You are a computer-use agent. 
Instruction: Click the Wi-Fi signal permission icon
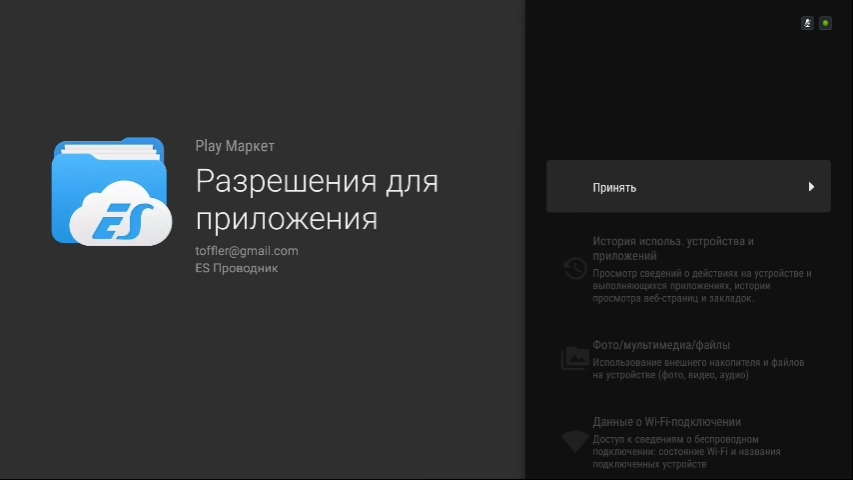pos(574,441)
